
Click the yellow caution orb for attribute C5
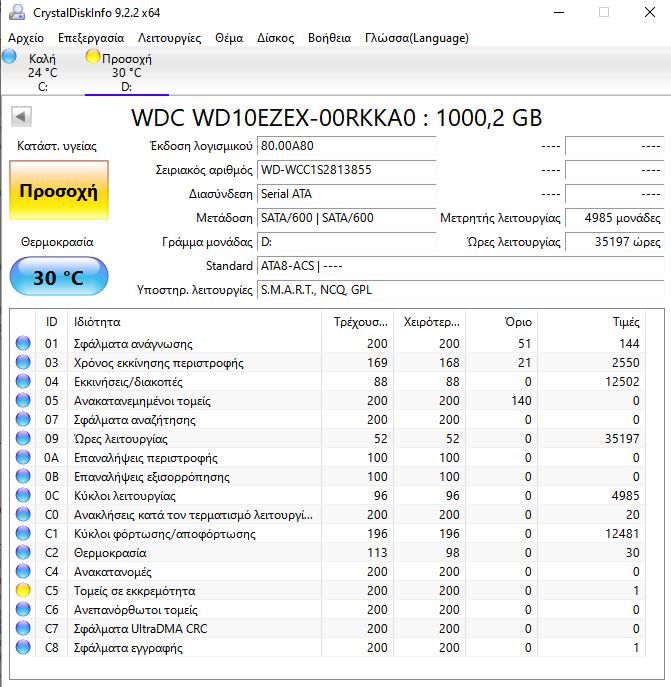tap(23, 591)
